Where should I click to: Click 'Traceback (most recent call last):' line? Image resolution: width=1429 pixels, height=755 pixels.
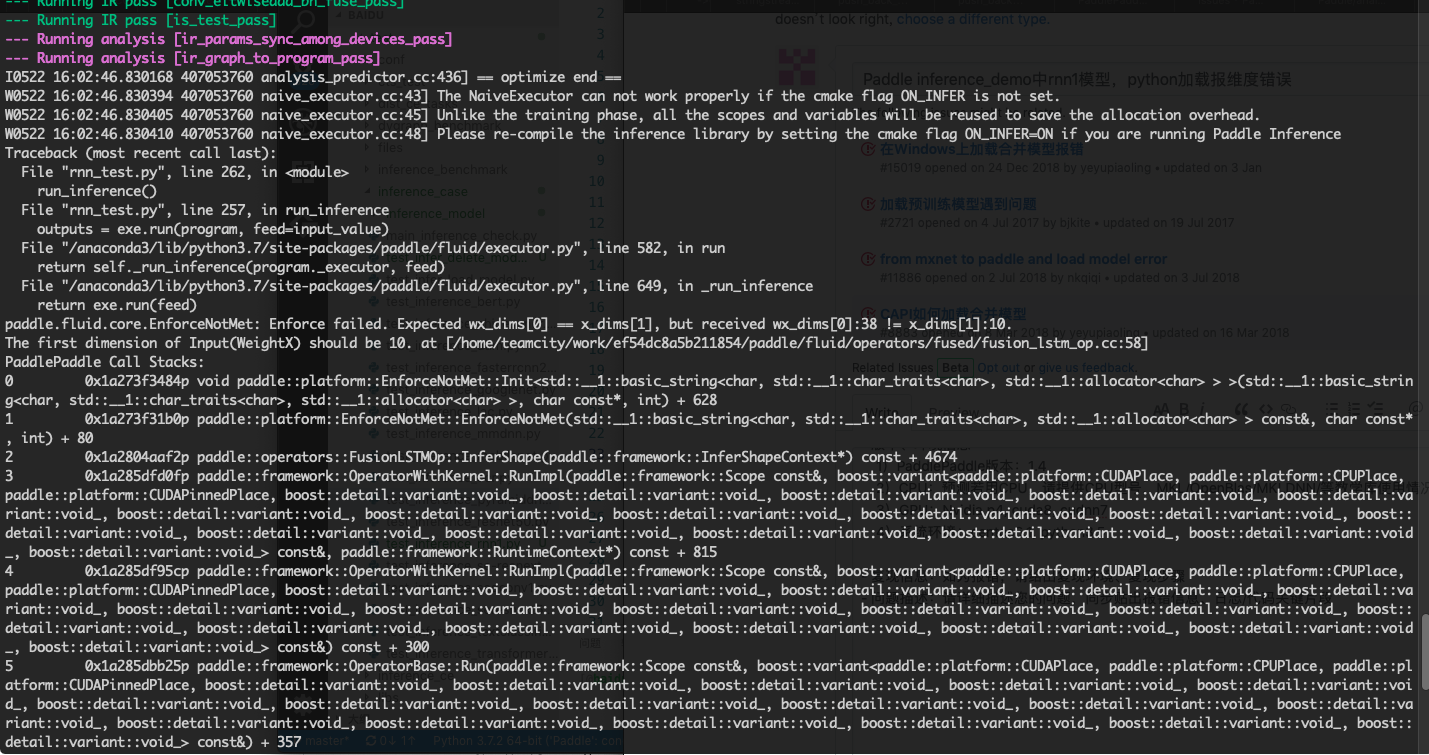[x=141, y=153]
